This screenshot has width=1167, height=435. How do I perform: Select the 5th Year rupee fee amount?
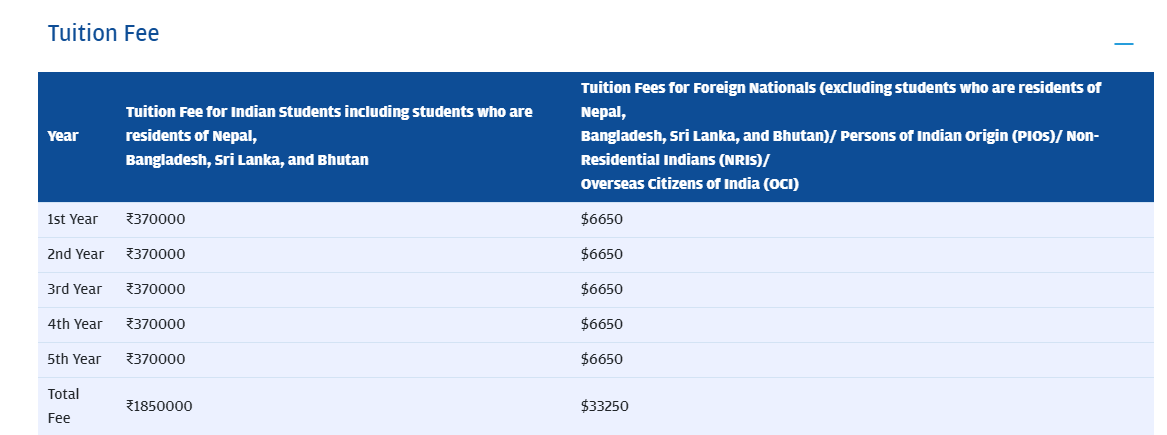tap(156, 359)
